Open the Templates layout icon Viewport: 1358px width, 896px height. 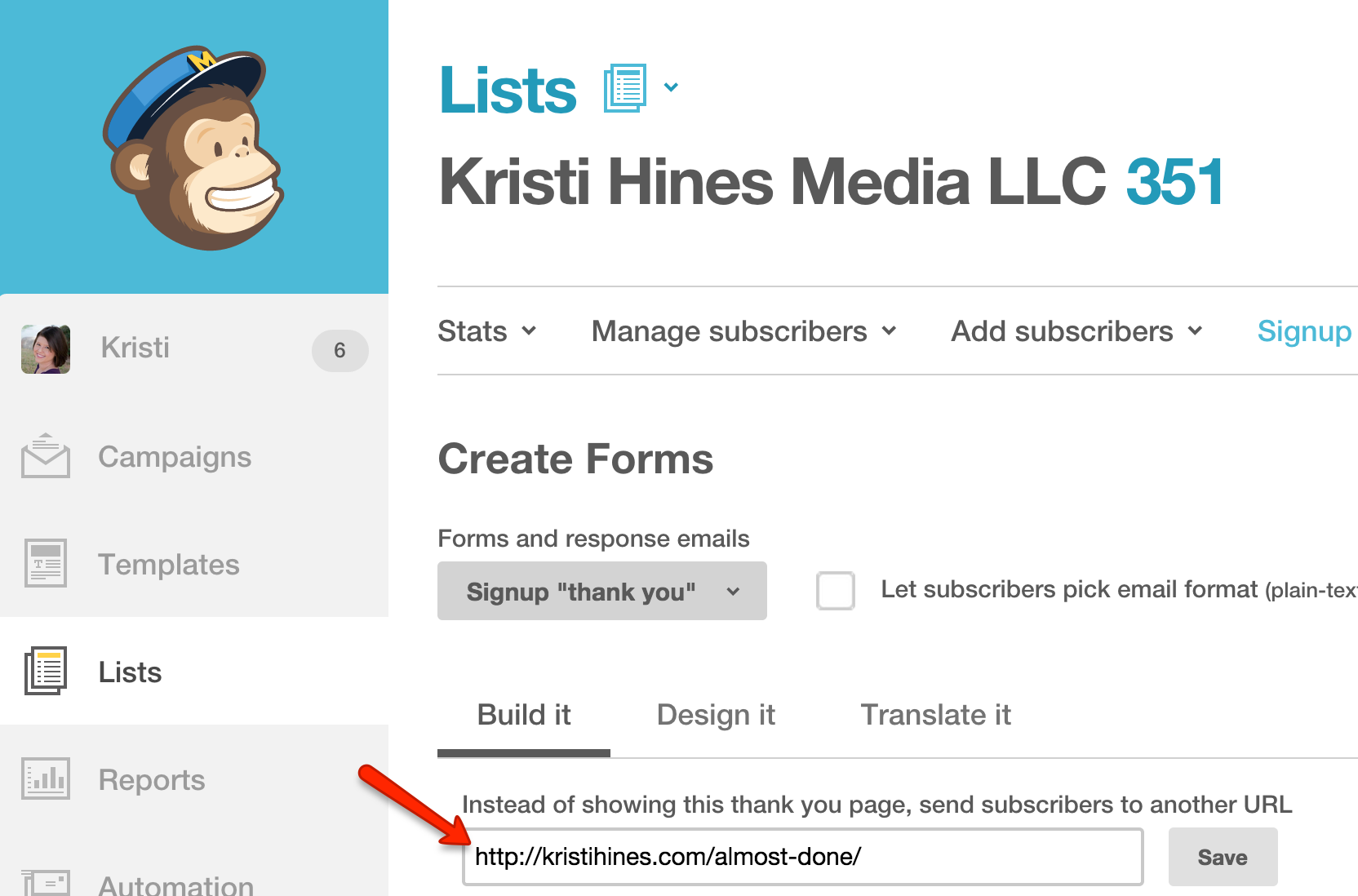[46, 563]
